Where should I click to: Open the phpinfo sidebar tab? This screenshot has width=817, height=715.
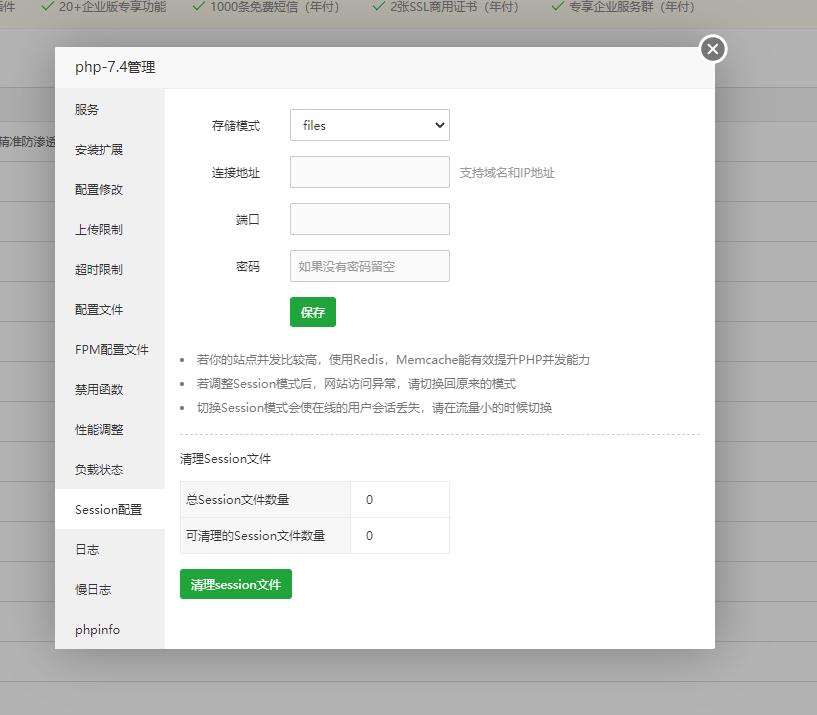(109, 630)
